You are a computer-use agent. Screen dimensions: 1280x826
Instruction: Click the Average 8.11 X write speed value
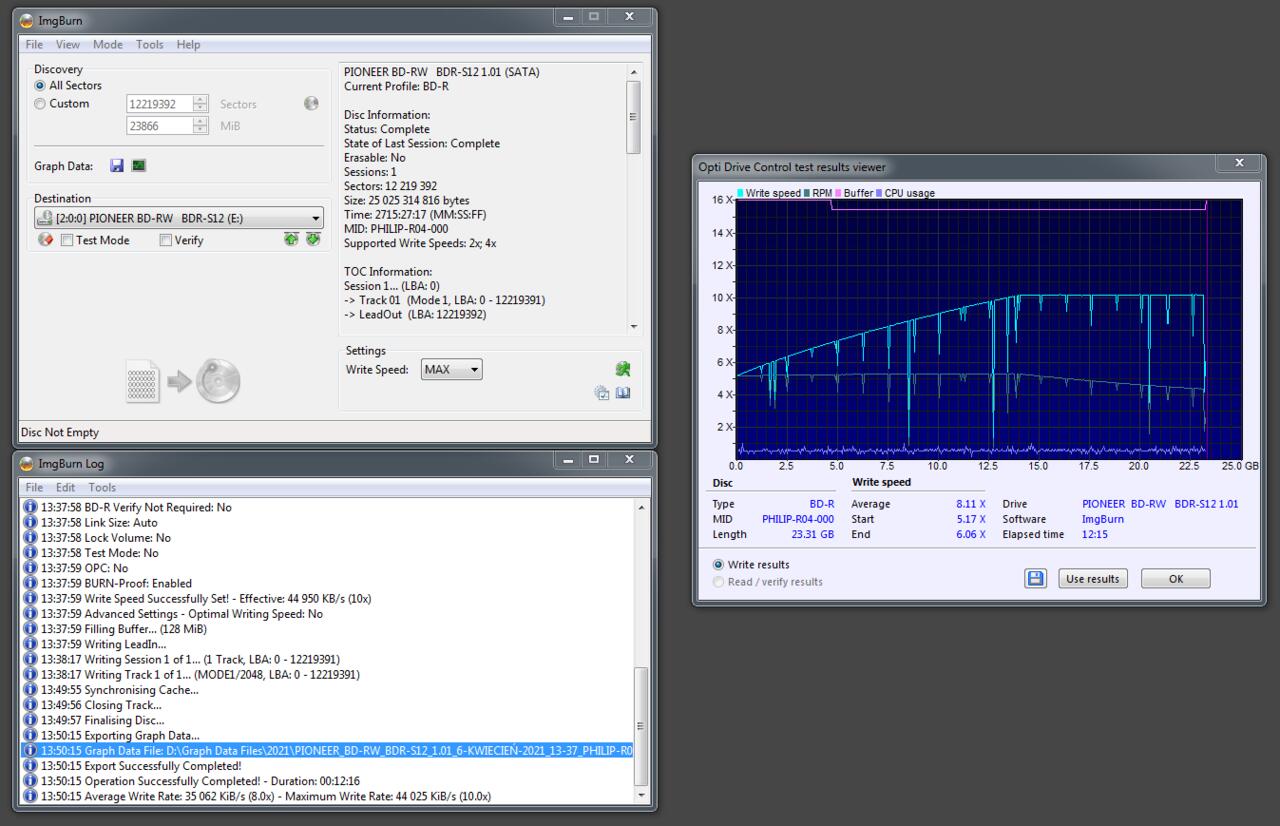tap(970, 504)
